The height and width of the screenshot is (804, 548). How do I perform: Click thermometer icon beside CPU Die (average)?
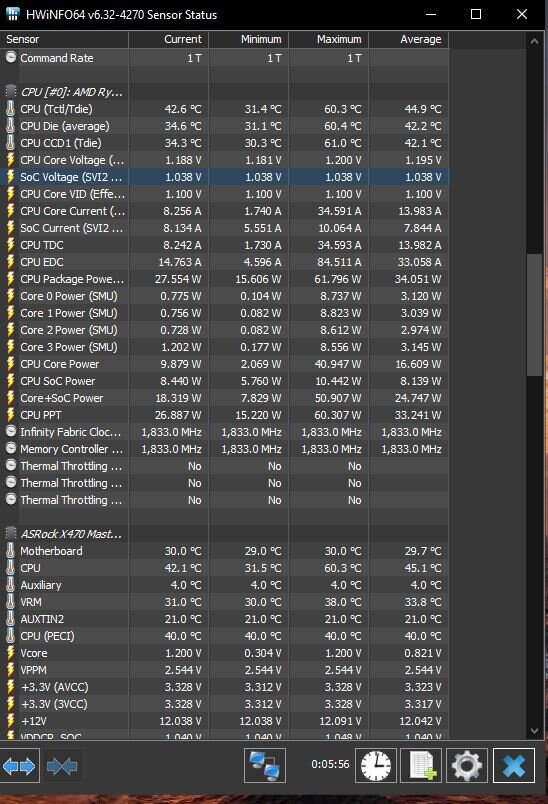pyautogui.click(x=10, y=126)
